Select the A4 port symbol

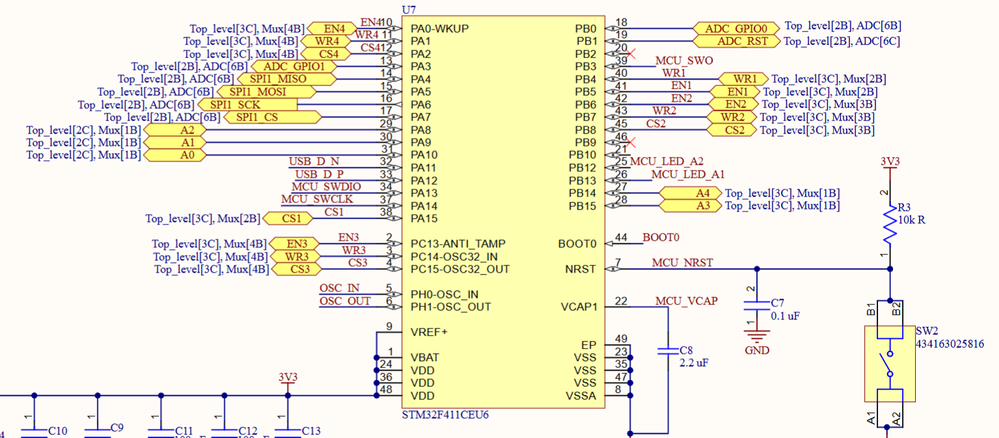pyautogui.click(x=690, y=193)
